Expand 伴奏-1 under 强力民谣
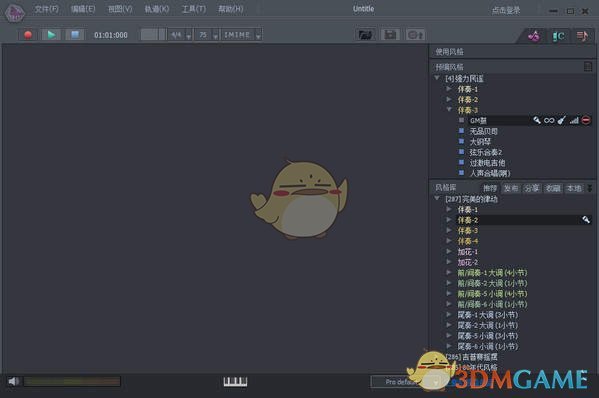 coord(449,89)
